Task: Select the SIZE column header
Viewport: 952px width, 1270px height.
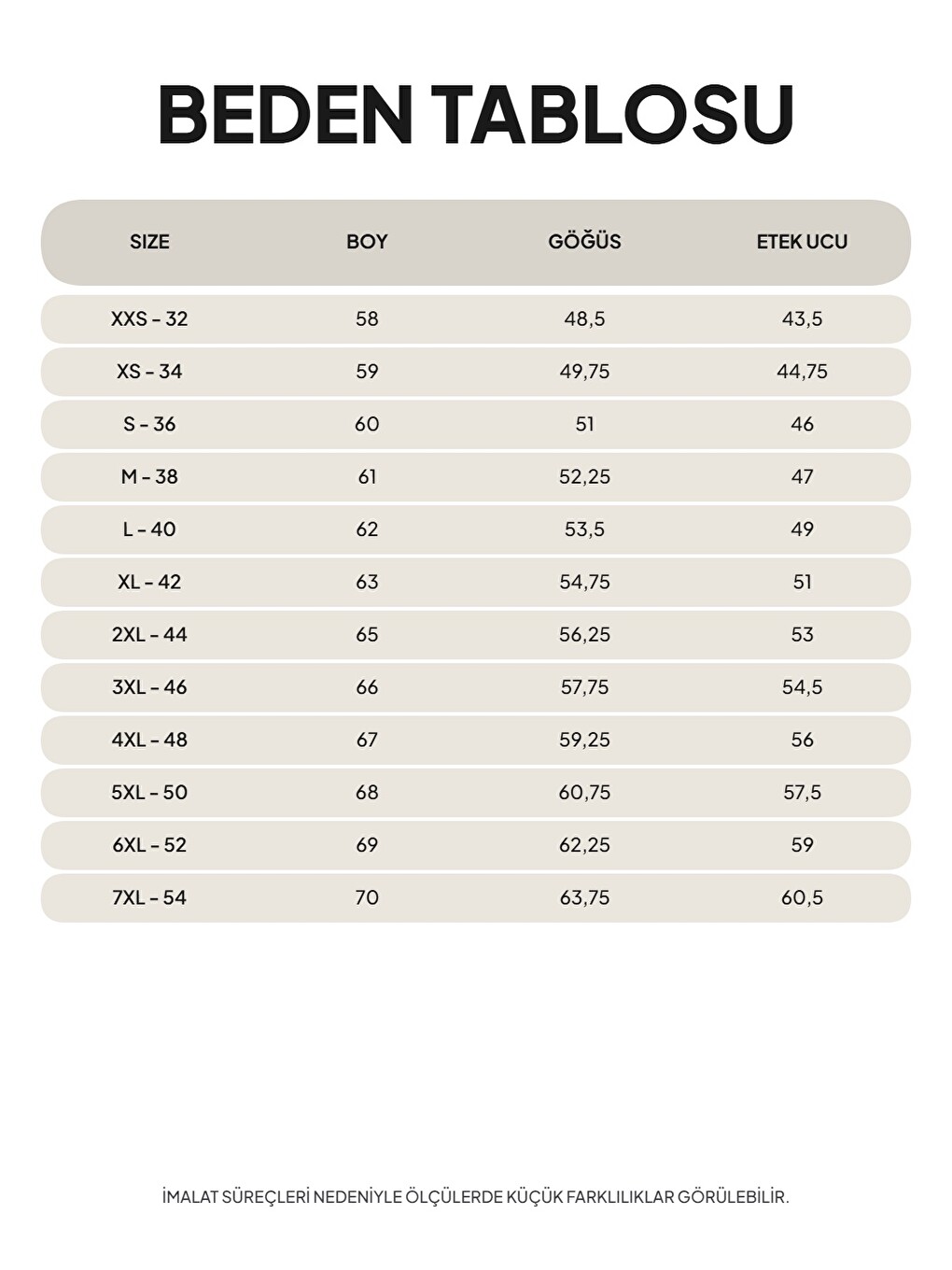Action: [149, 242]
